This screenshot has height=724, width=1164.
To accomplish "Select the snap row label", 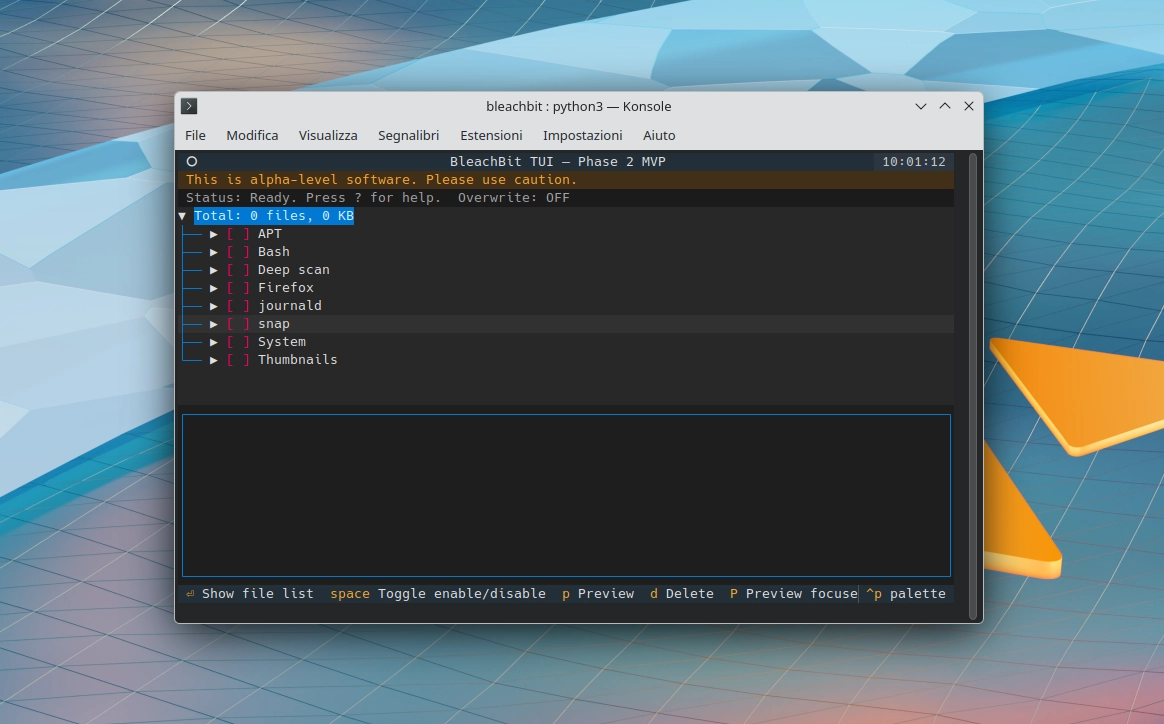I will 274,324.
